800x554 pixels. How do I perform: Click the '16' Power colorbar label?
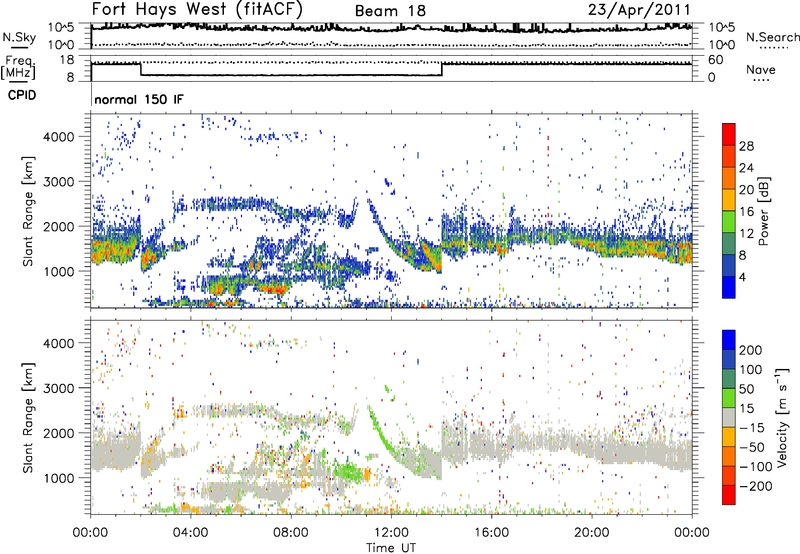(x=746, y=211)
